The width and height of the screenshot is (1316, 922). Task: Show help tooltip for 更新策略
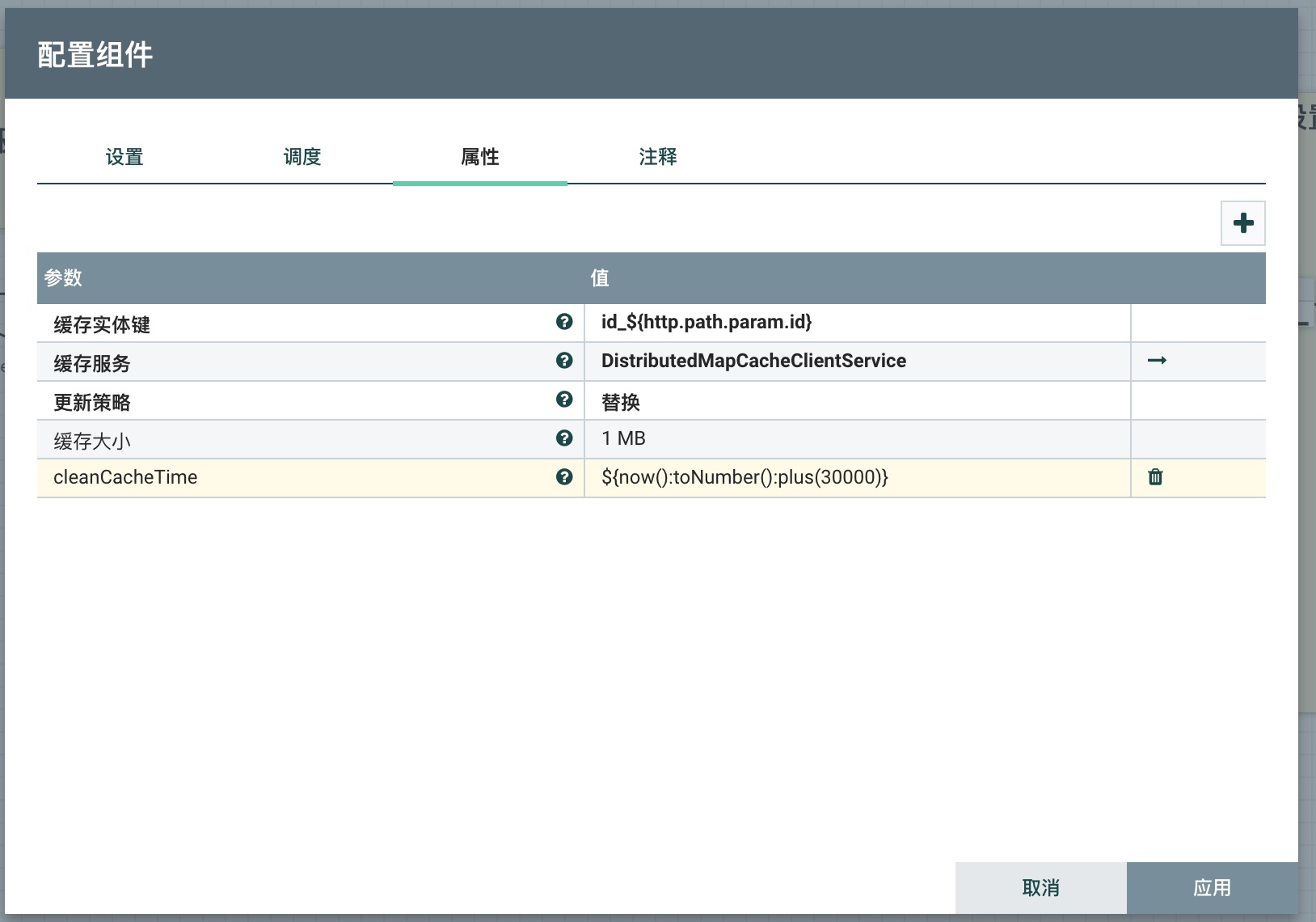(x=564, y=400)
